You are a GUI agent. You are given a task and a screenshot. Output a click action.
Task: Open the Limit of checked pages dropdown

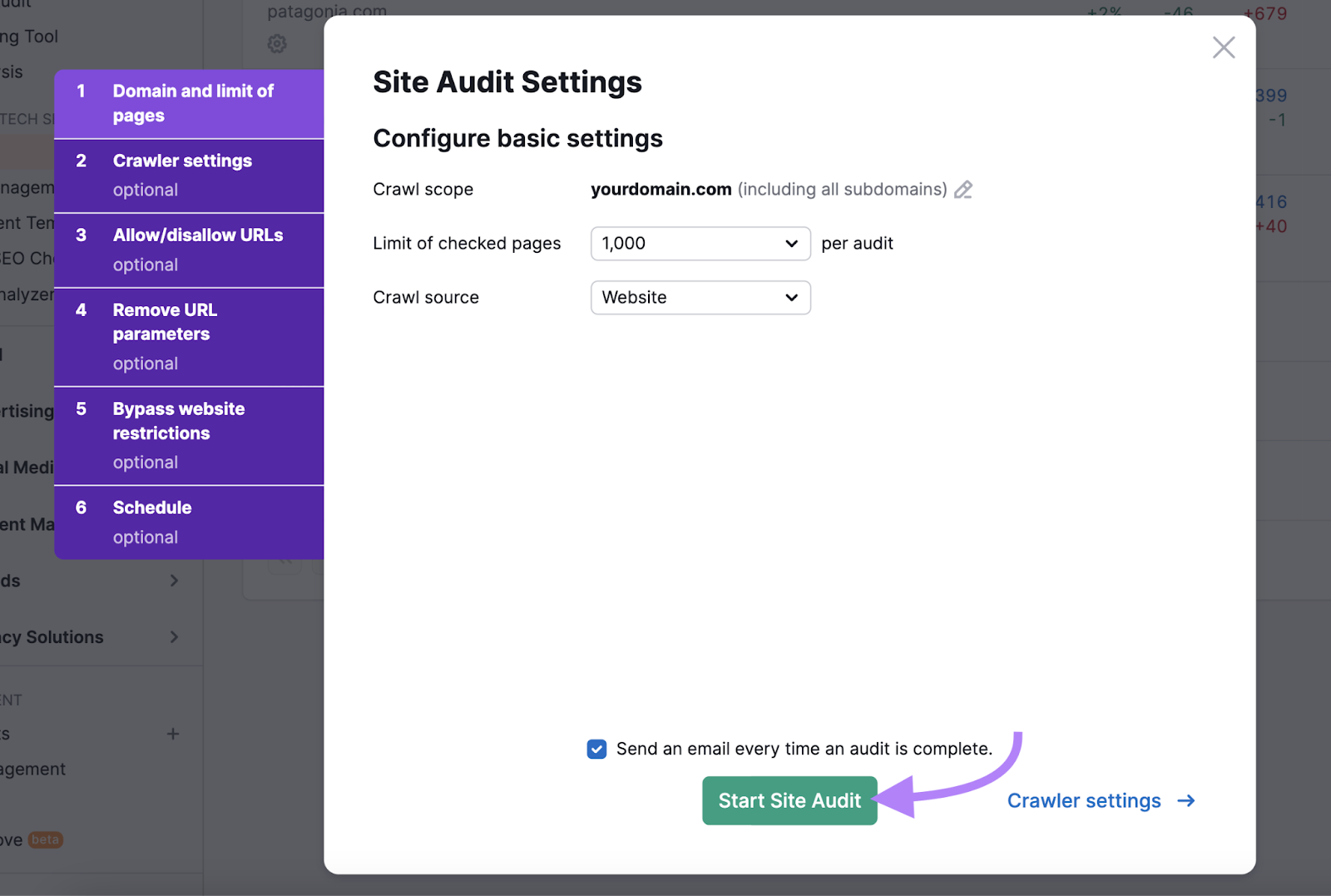(700, 243)
